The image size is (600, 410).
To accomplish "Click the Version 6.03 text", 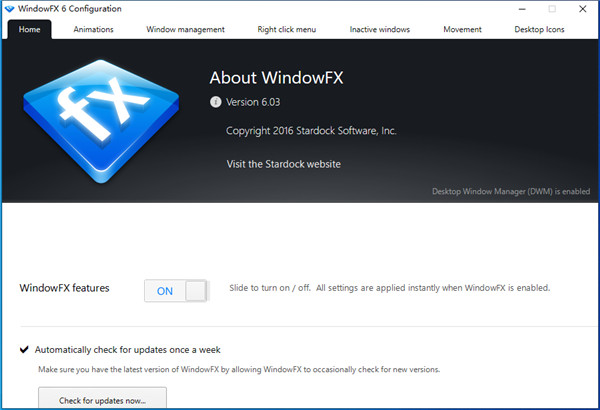I will coord(253,102).
